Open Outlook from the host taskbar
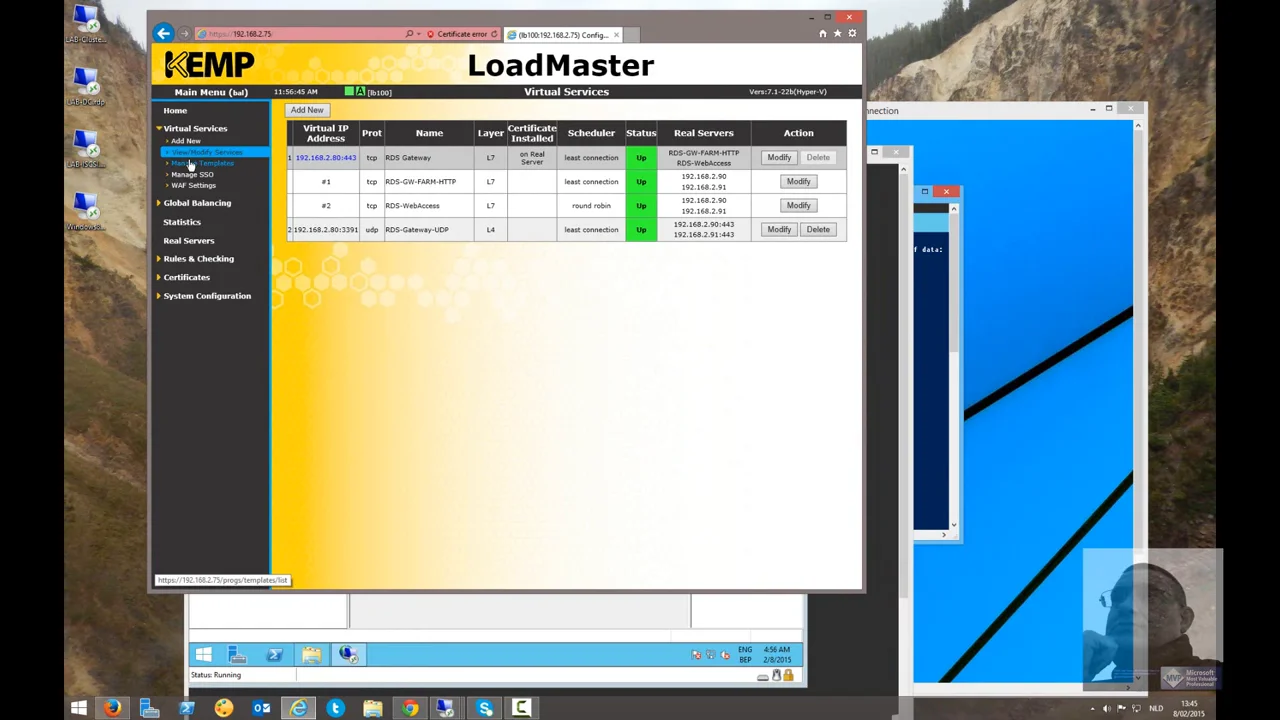The image size is (1280, 720). (x=261, y=709)
